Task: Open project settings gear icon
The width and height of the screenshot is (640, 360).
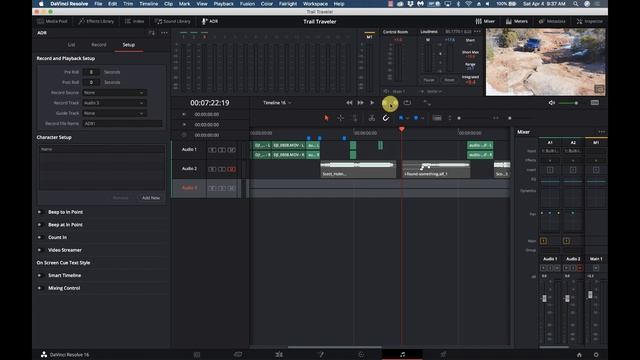Action: 596,355
